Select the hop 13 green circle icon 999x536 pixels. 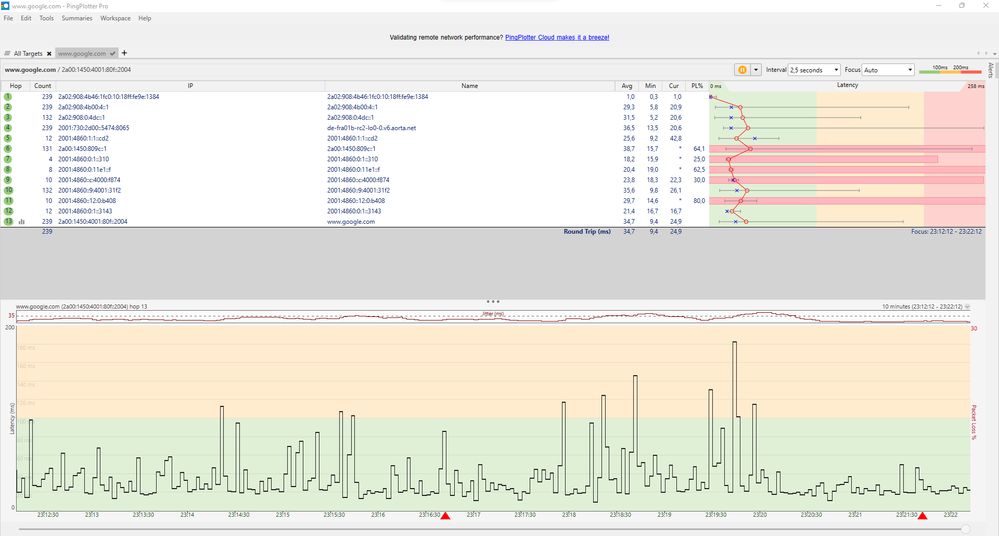pos(8,222)
